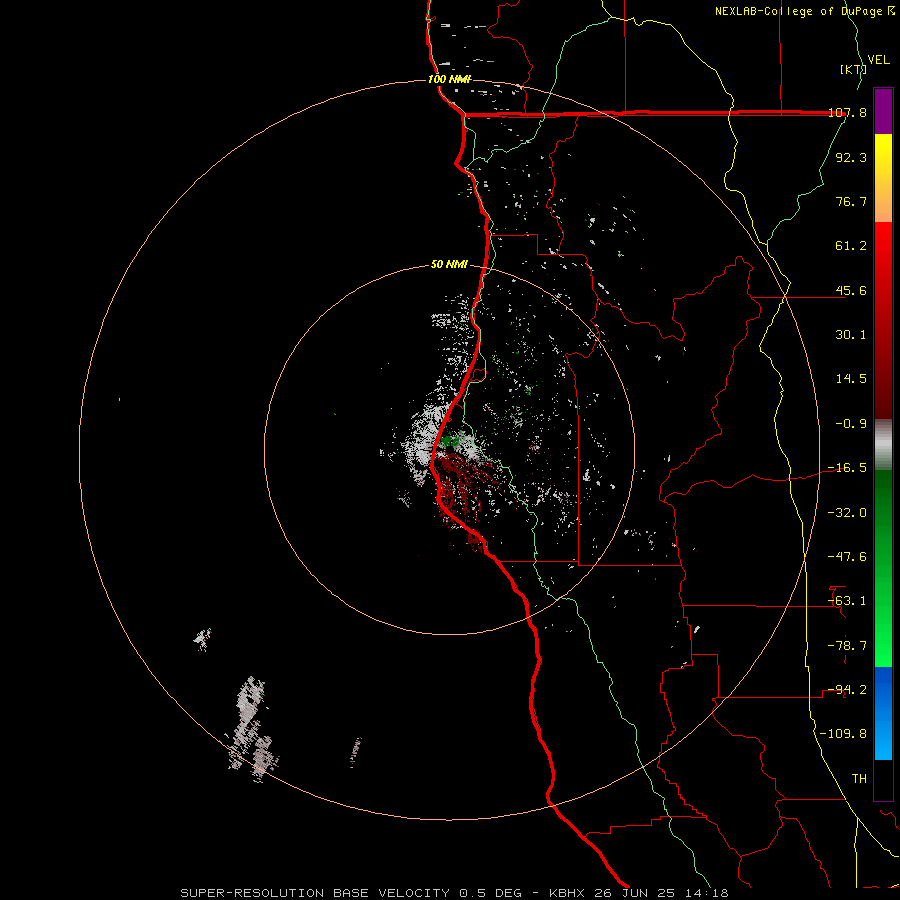
Task: Select the -32.0 velocity scale value
Action: 848,513
